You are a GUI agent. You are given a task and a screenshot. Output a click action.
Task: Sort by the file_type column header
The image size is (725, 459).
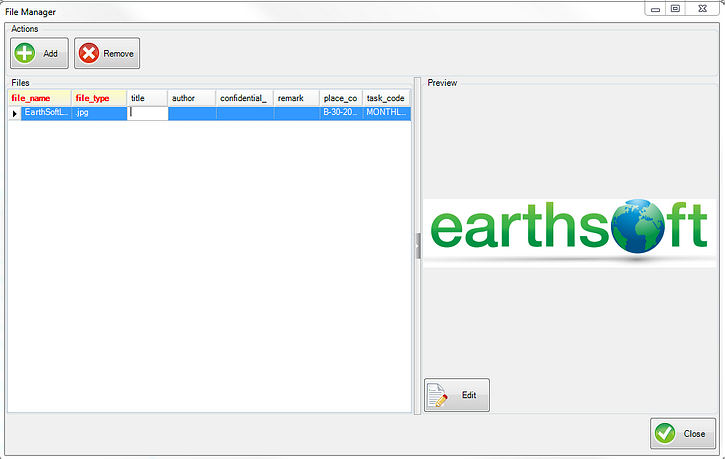click(x=98, y=98)
